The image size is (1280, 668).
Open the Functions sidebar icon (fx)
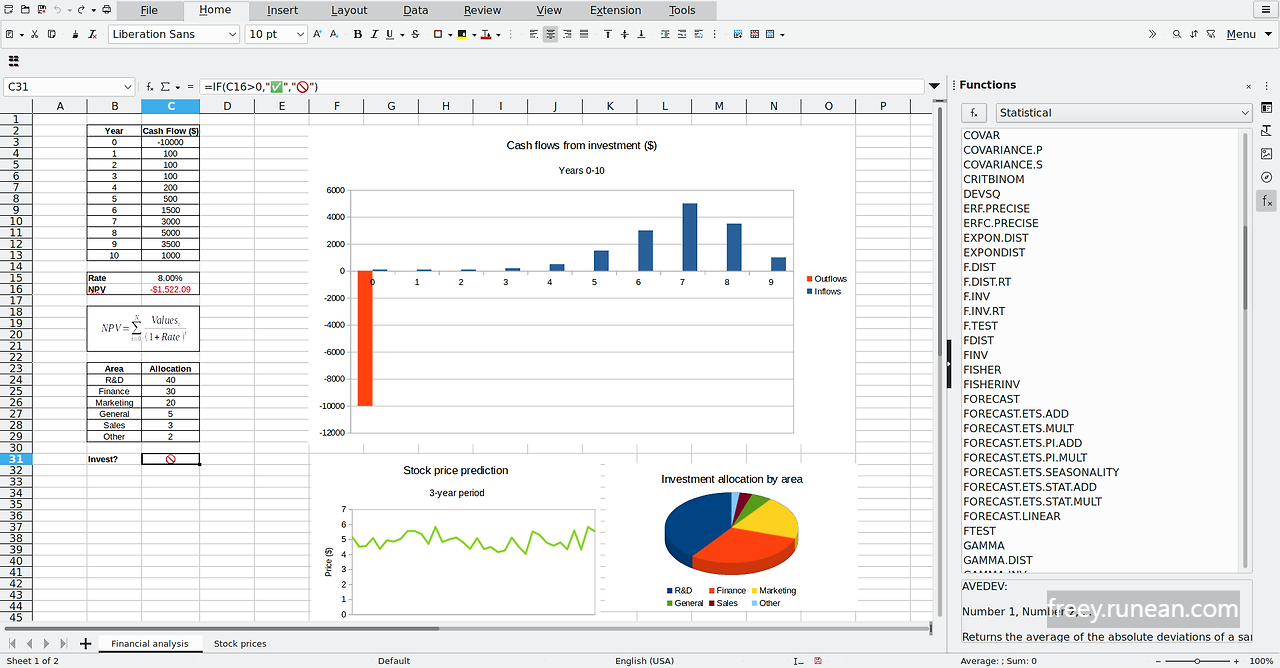1266,200
